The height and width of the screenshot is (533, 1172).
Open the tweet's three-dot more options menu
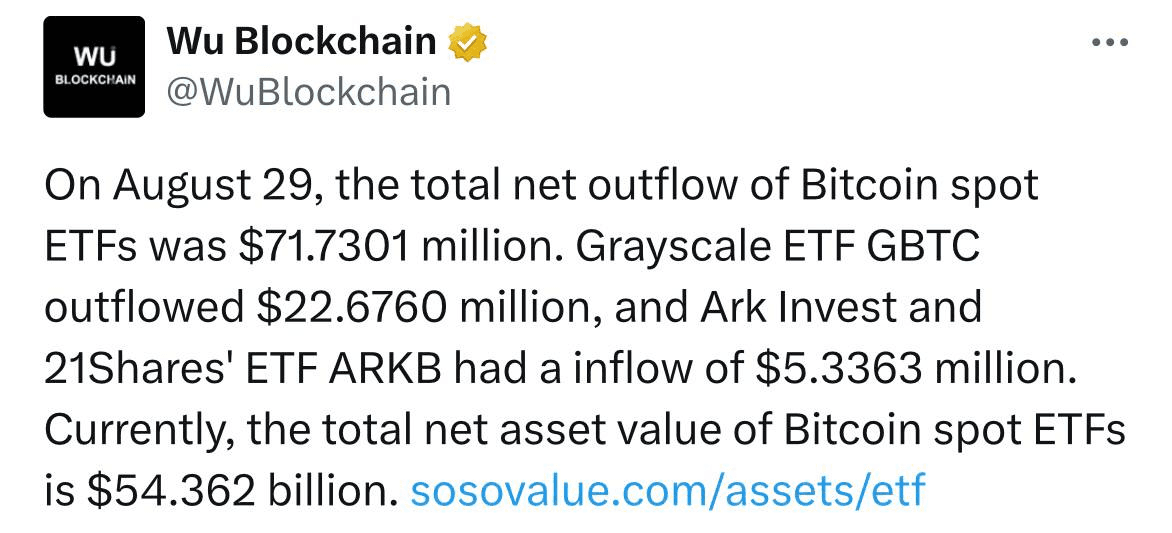[1108, 43]
